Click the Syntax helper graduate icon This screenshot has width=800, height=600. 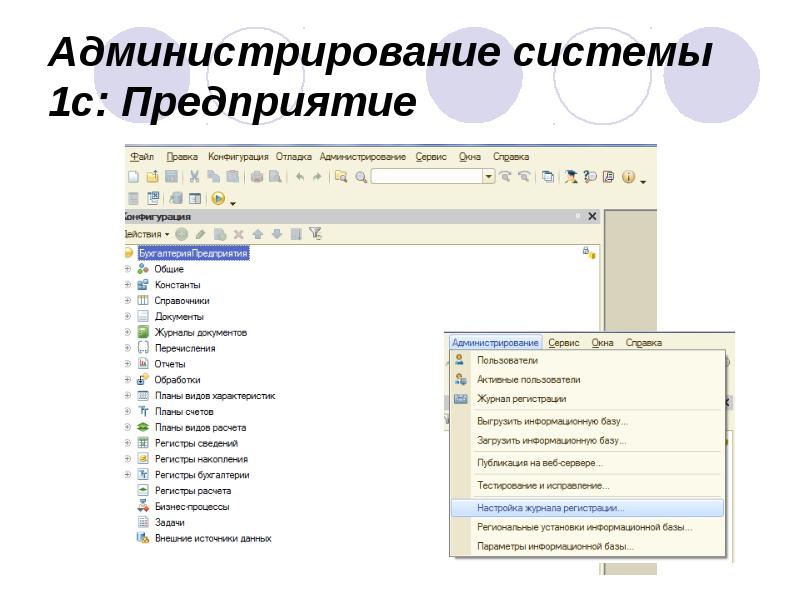coord(571,177)
